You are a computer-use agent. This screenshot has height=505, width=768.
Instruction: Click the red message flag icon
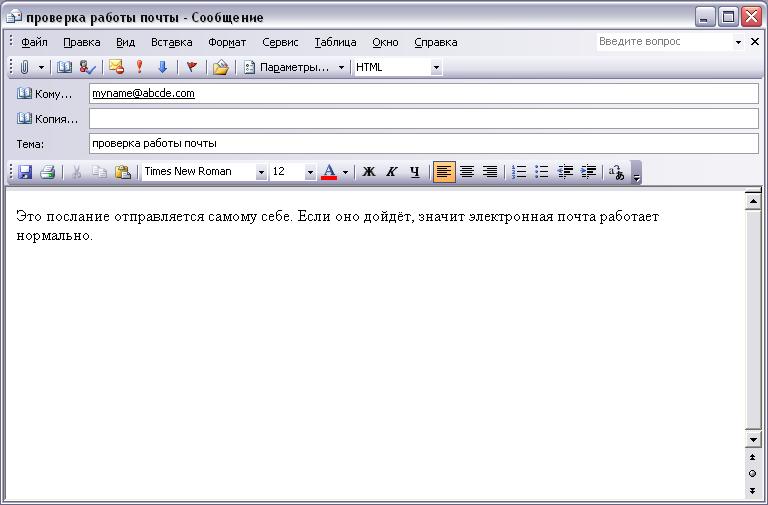pyautogui.click(x=192, y=67)
